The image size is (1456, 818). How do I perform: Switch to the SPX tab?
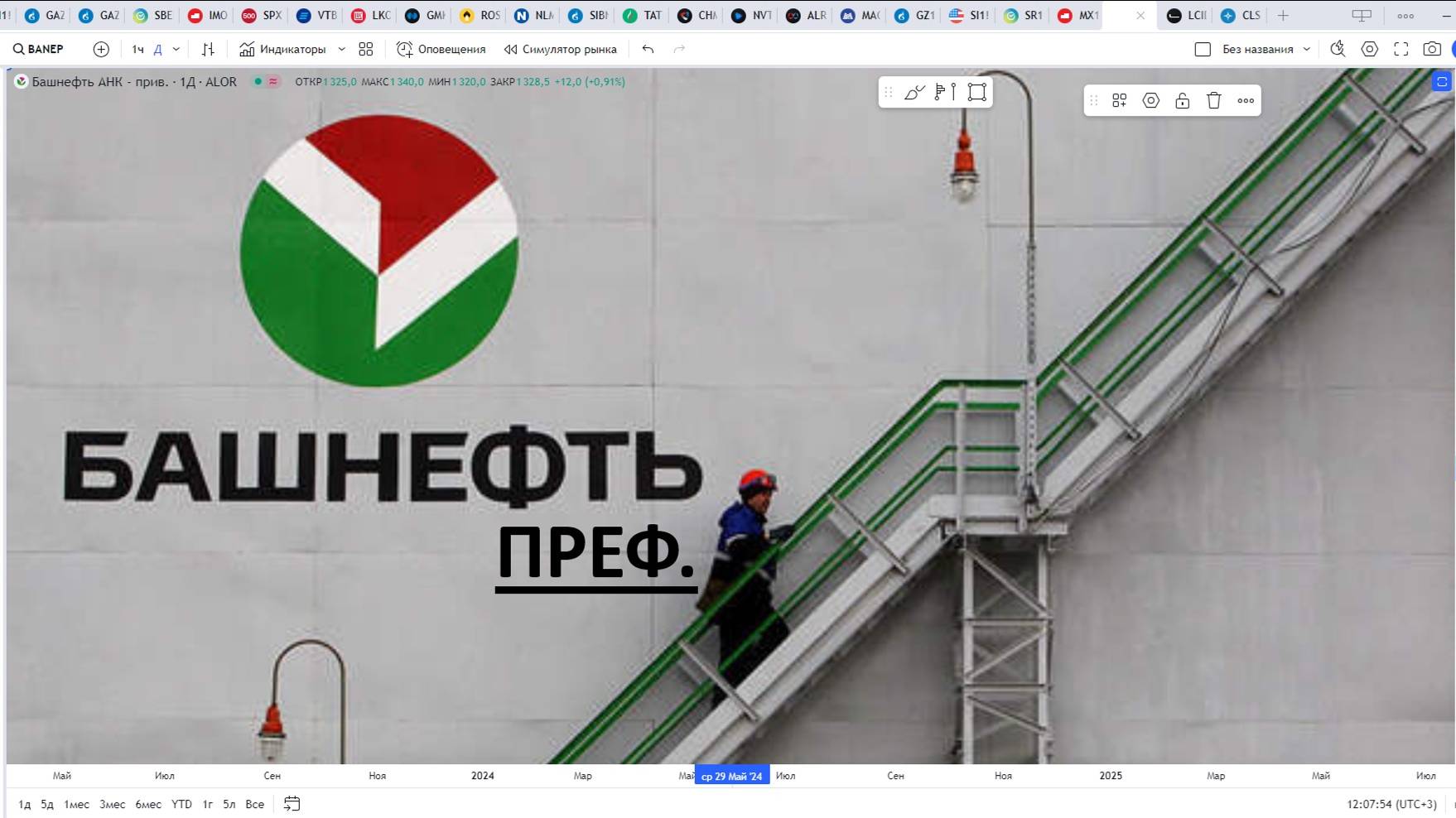point(262,15)
